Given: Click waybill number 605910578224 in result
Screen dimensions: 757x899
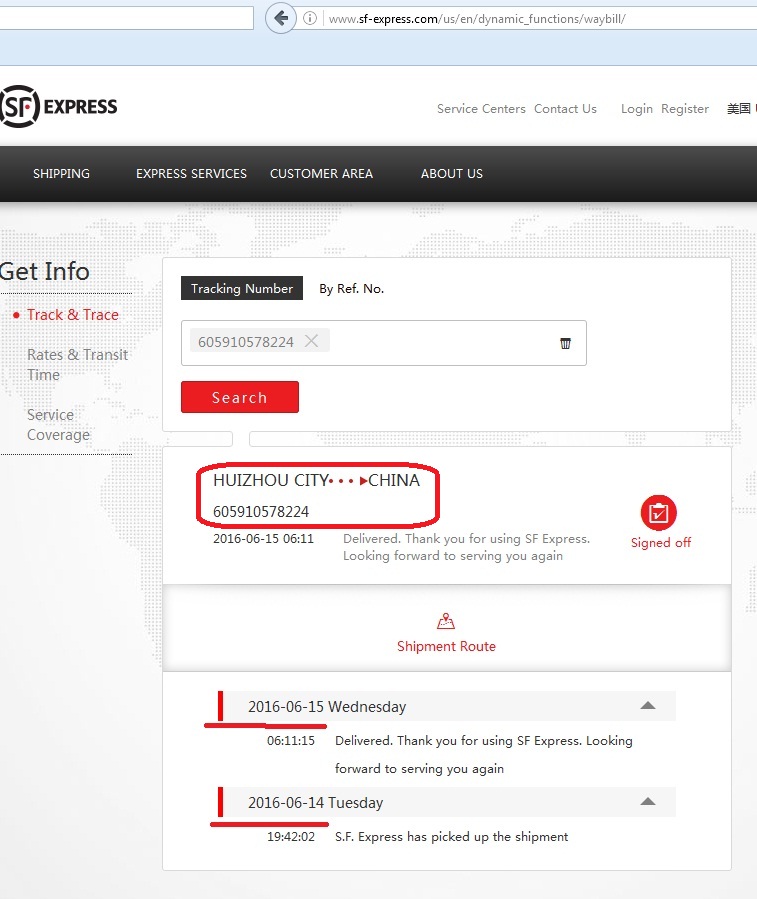Looking at the screenshot, I should coord(261,511).
